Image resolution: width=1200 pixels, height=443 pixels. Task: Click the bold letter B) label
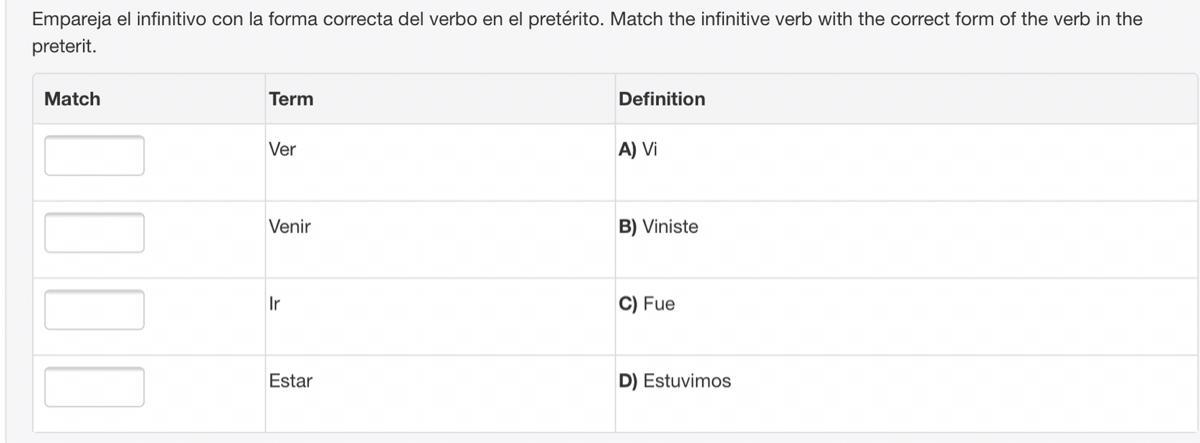tap(628, 226)
